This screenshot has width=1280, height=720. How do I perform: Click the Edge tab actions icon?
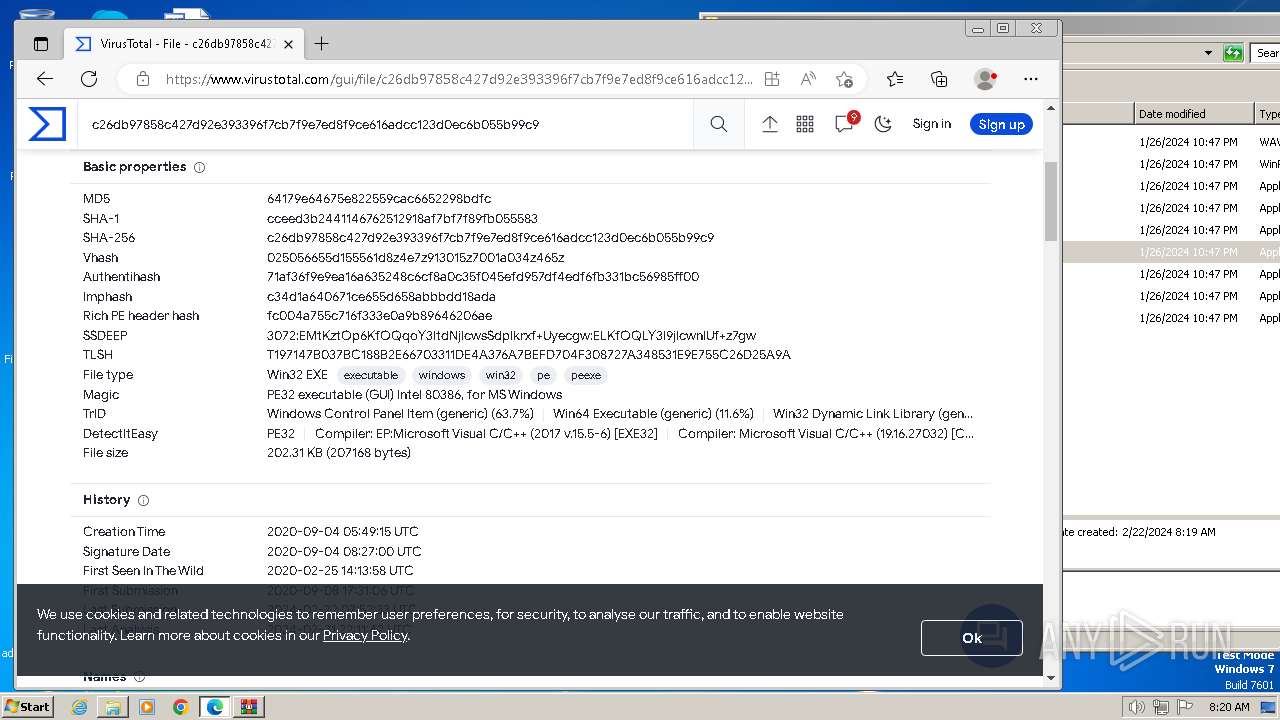coord(41,44)
